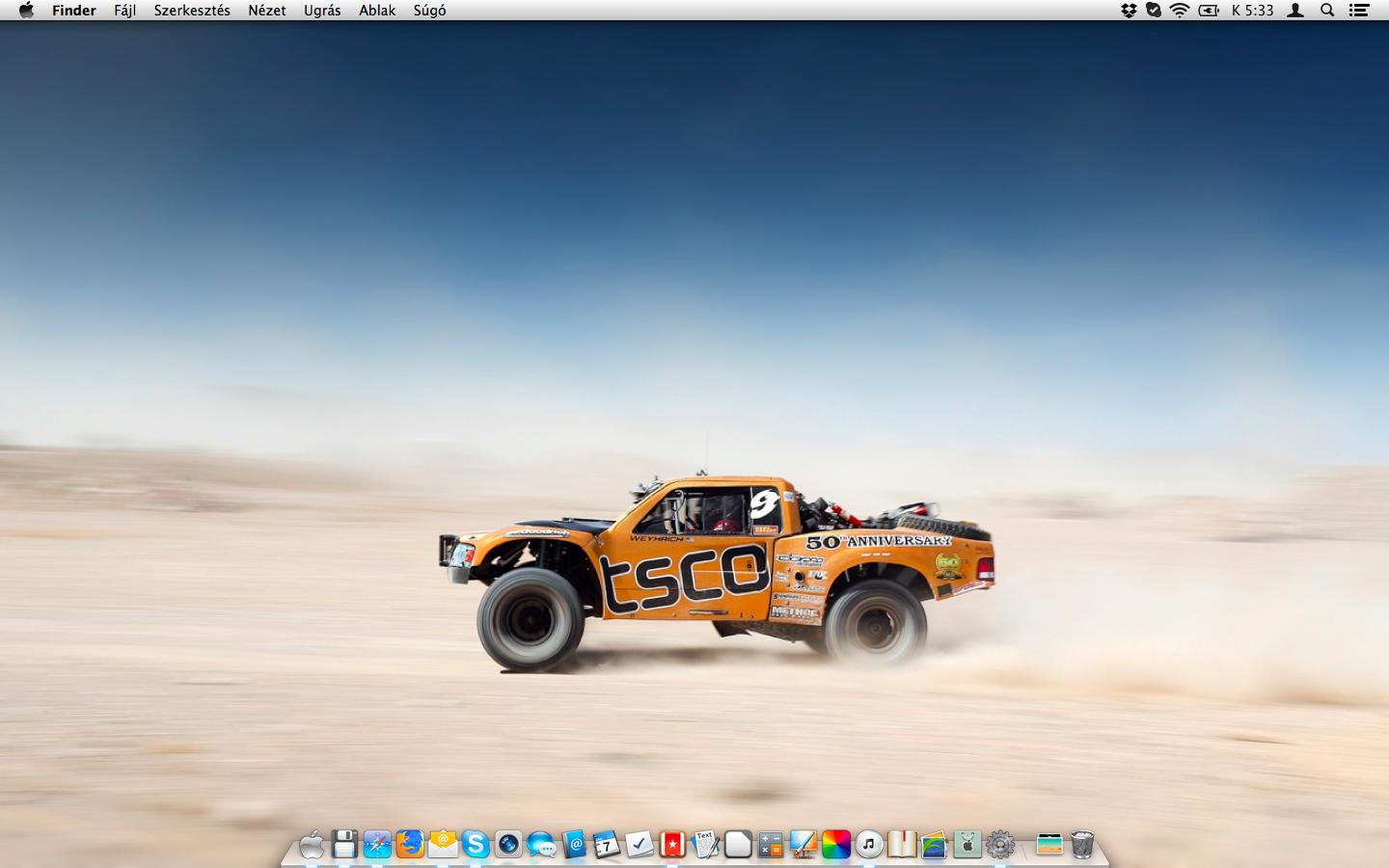Open the Ablak menu

click(x=377, y=11)
